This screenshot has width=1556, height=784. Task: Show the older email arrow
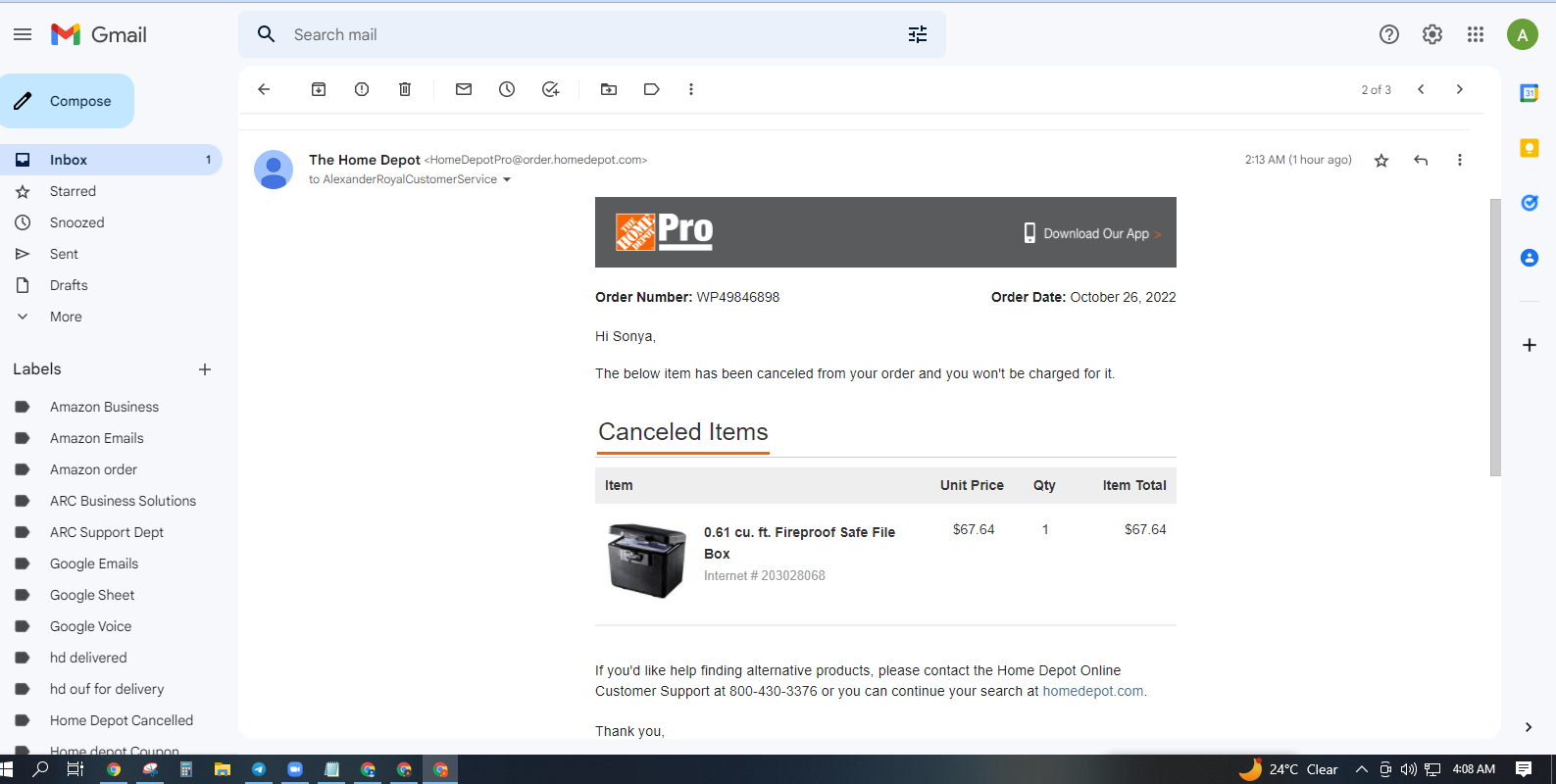[1460, 89]
